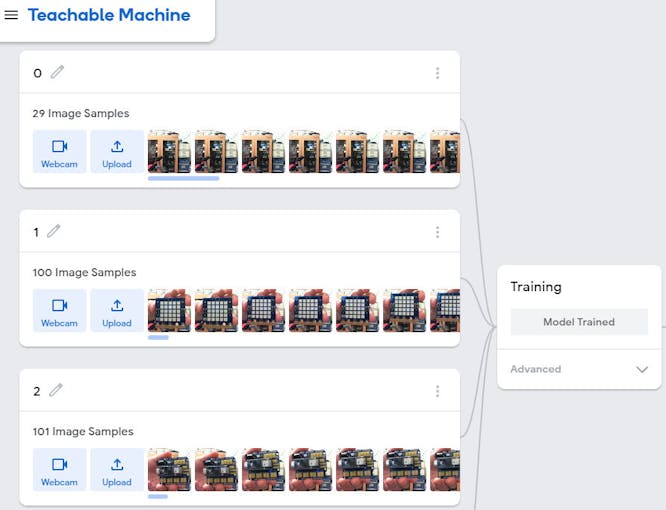Viewport: 666px width, 510px height.
Task: Select second image sample in class 0
Action: [216, 152]
